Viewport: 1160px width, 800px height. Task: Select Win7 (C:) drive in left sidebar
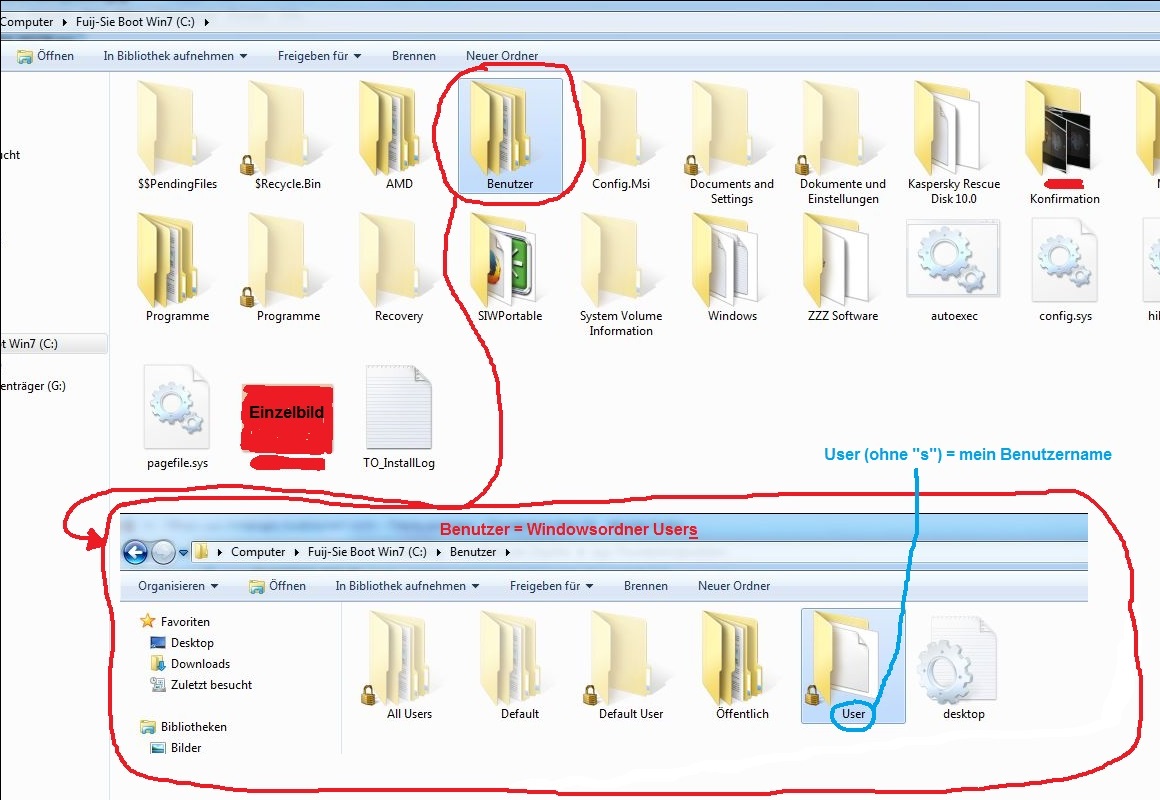(53, 343)
